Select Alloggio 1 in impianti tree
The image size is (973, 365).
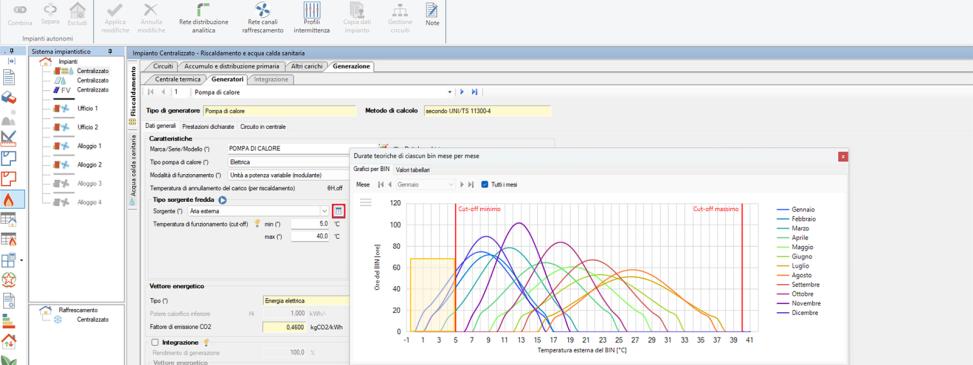click(89, 146)
